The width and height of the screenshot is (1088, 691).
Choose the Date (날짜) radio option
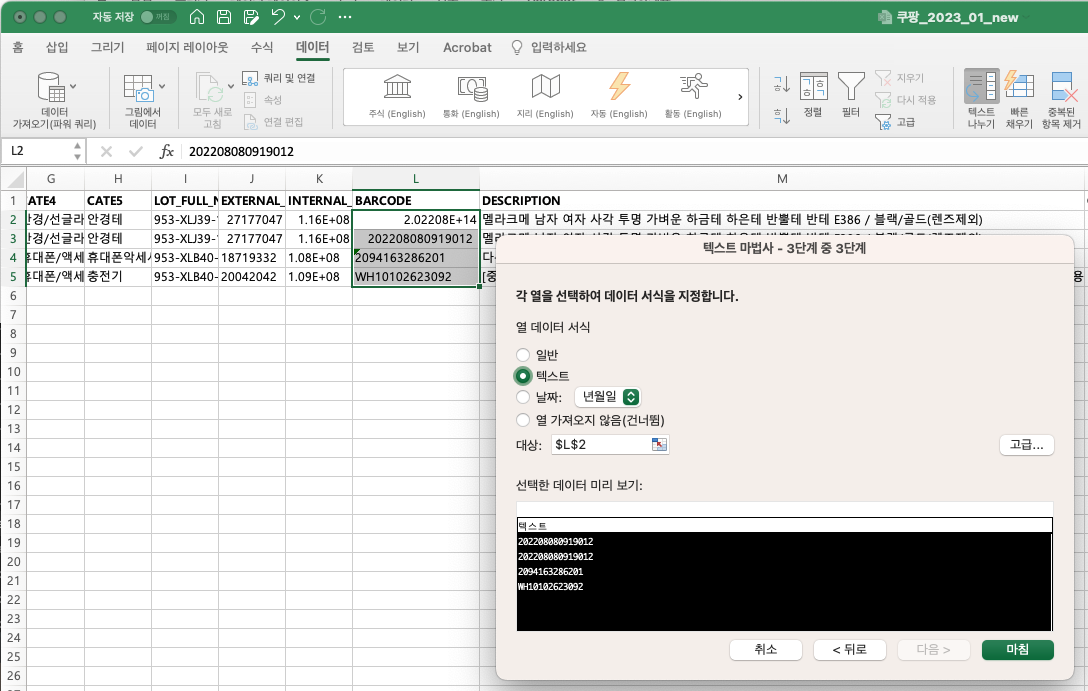522,398
